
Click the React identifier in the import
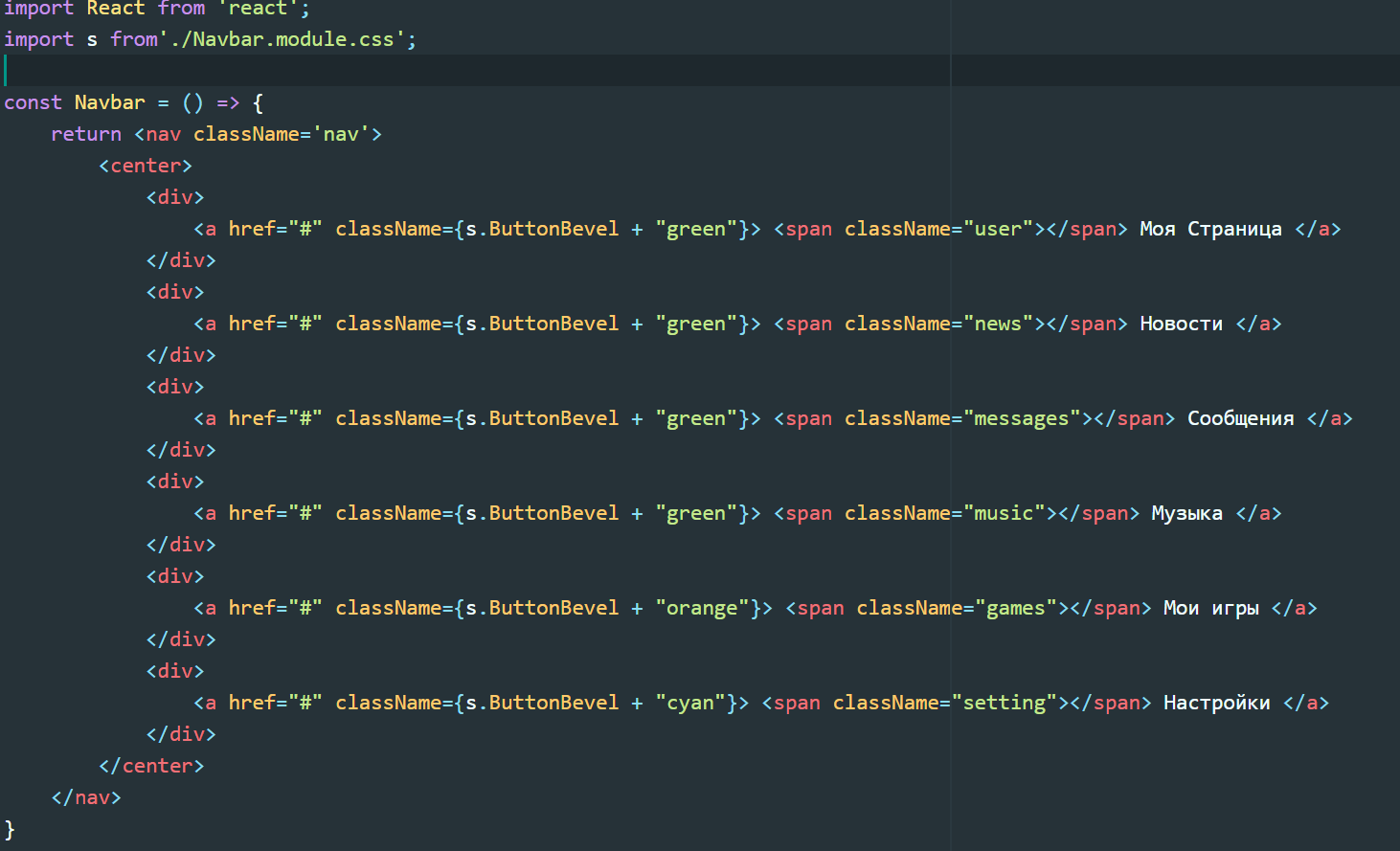point(116,8)
